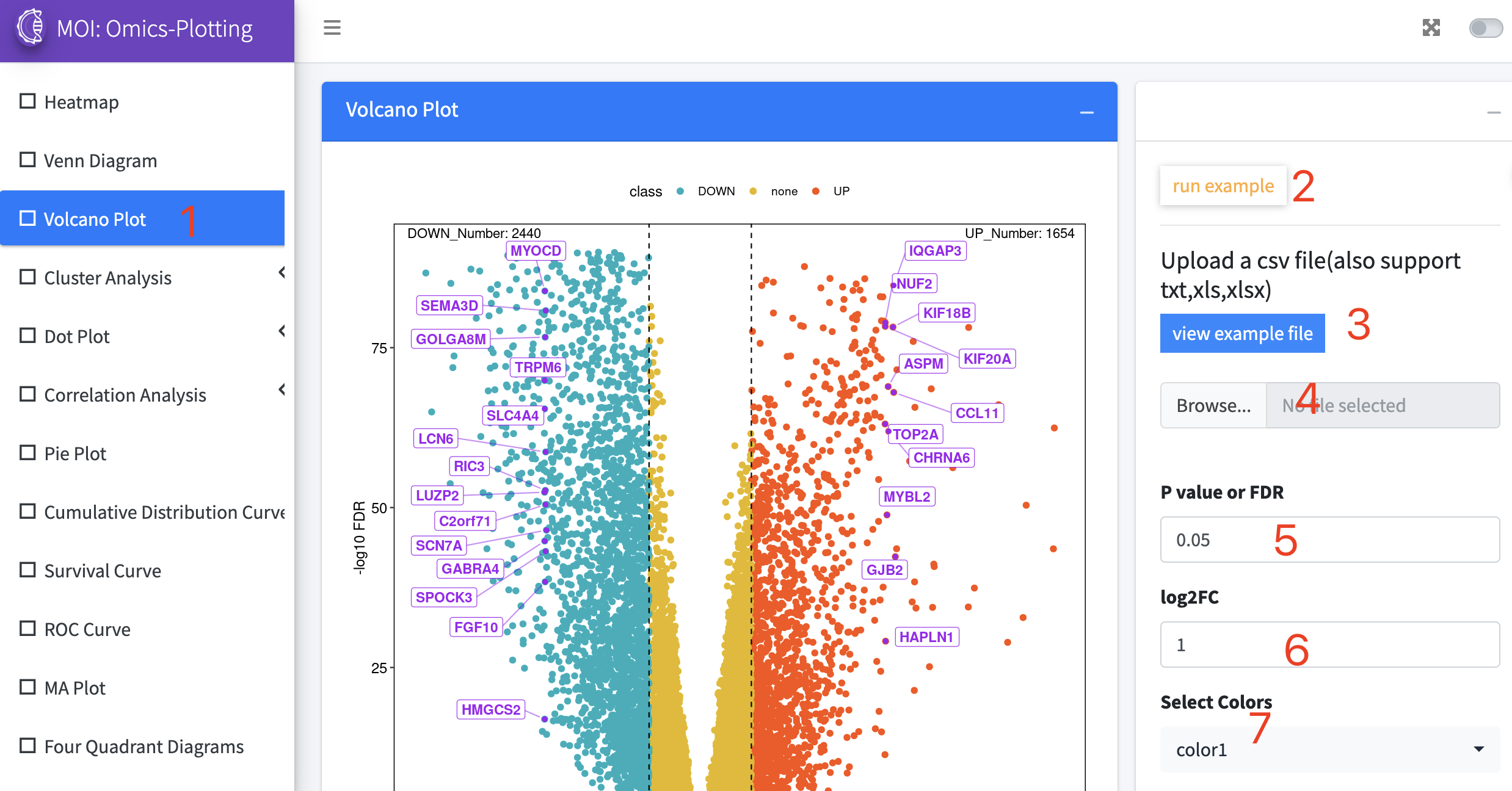Click the run example button
1512x791 pixels.
[x=1223, y=186]
